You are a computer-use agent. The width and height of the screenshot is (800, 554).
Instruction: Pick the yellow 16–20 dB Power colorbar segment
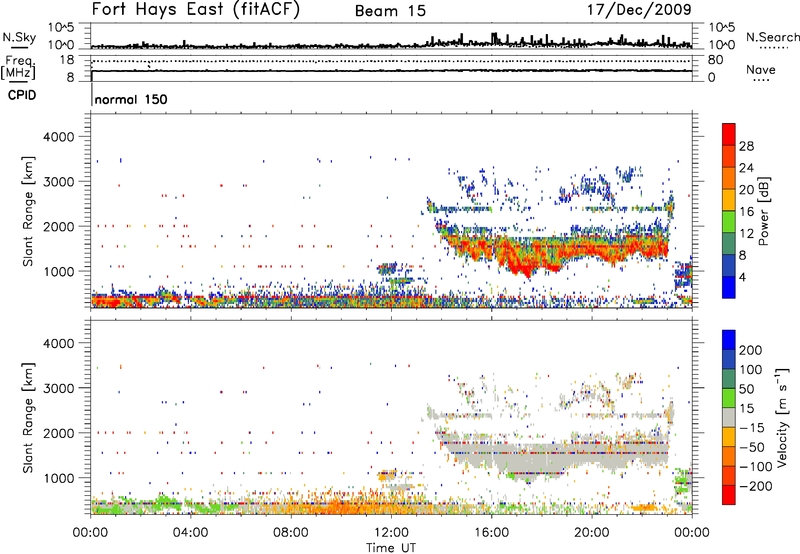(729, 200)
